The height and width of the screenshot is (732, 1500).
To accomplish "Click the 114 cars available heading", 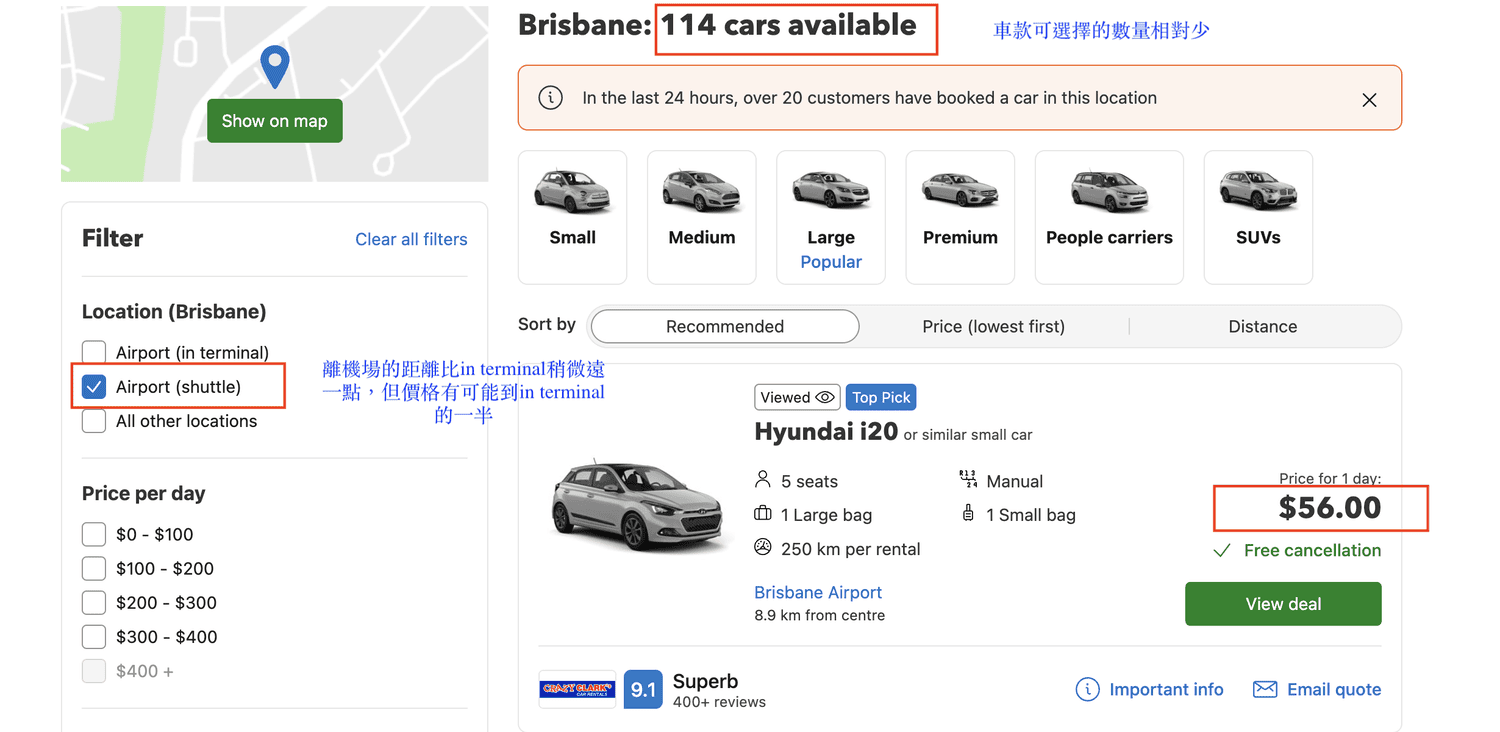I will pos(789,25).
